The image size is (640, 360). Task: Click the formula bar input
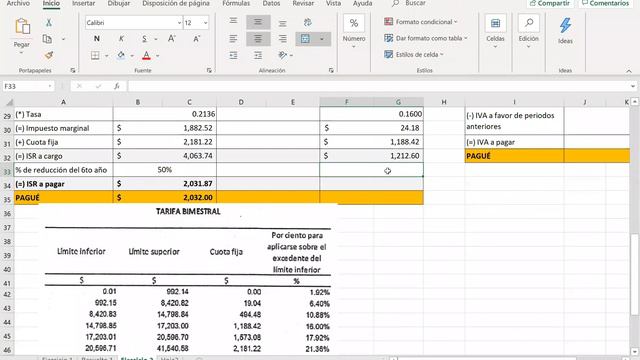378,86
